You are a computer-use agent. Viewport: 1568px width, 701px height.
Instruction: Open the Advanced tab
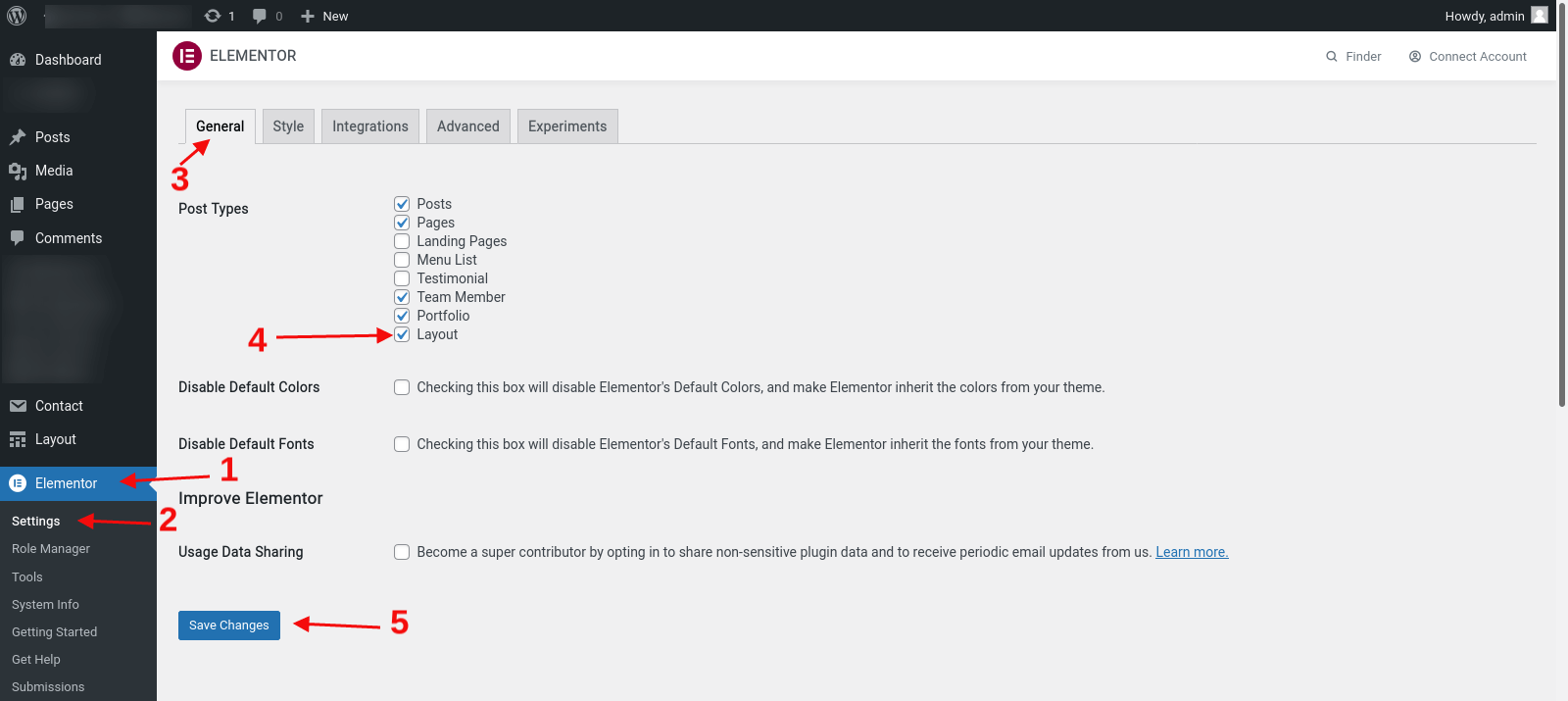coord(468,126)
